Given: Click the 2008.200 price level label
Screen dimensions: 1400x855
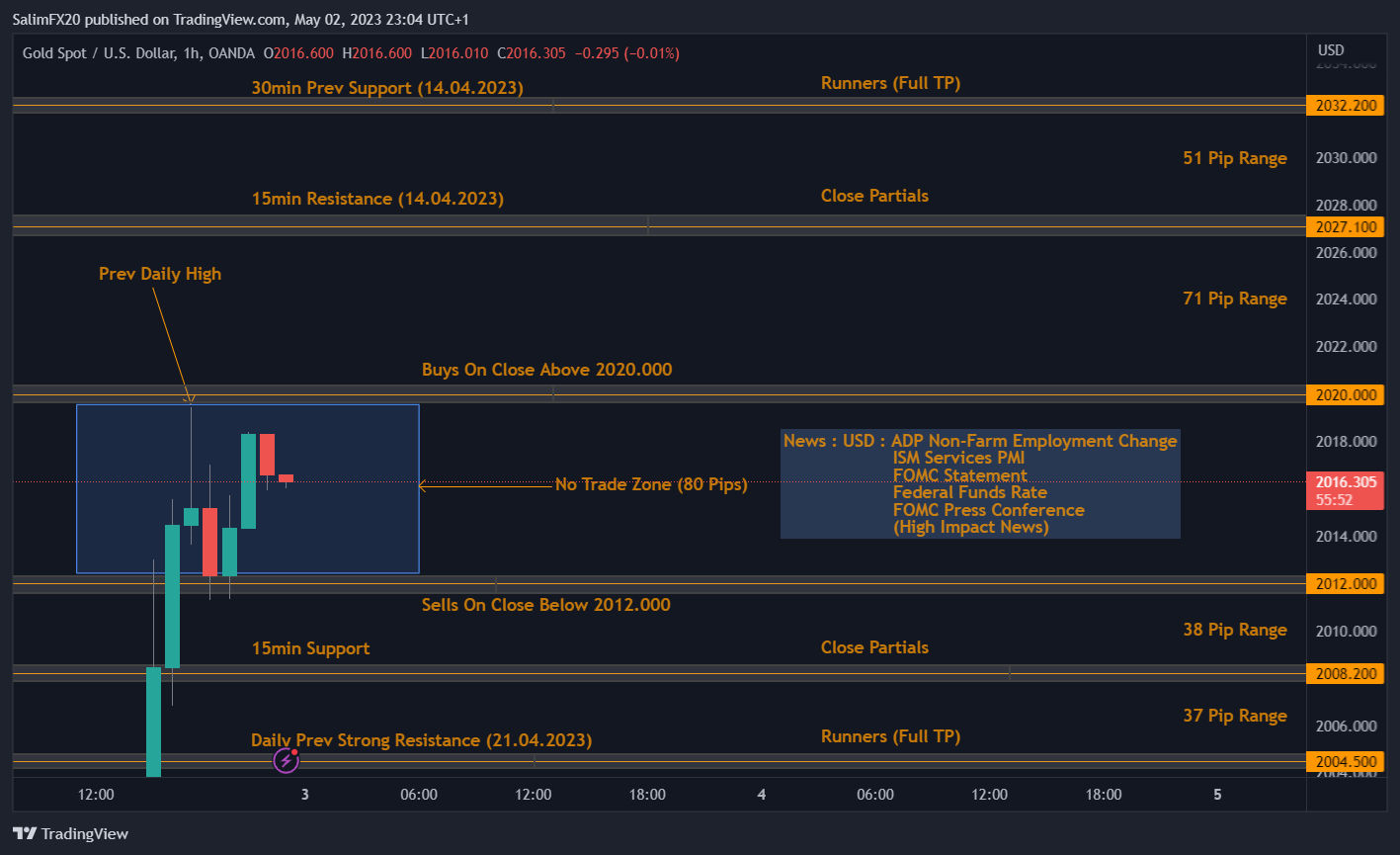Looking at the screenshot, I should click(1344, 674).
